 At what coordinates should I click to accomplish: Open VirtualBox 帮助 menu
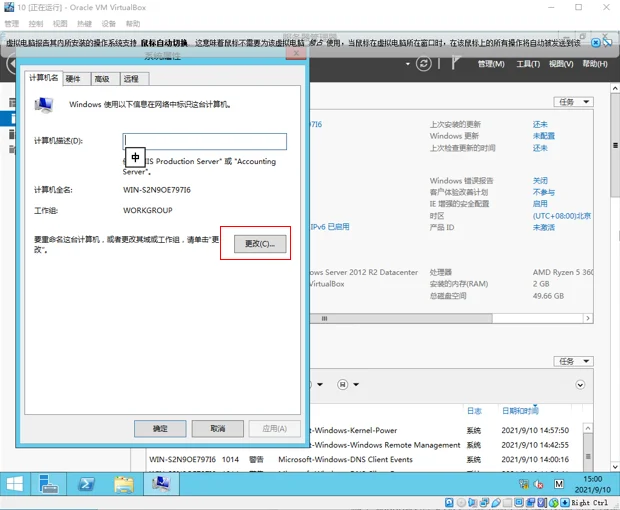133,24
